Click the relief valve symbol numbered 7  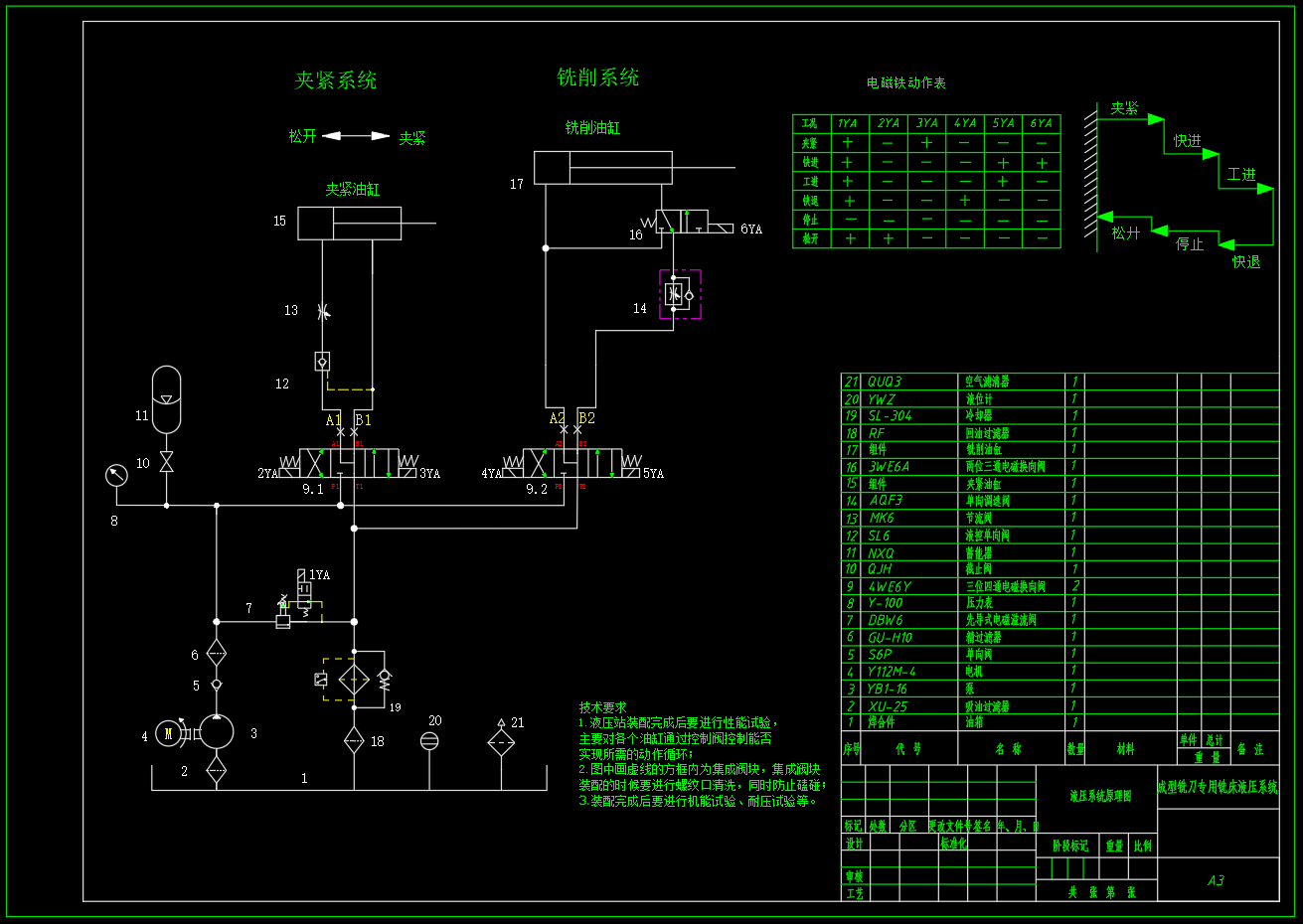[x=282, y=613]
